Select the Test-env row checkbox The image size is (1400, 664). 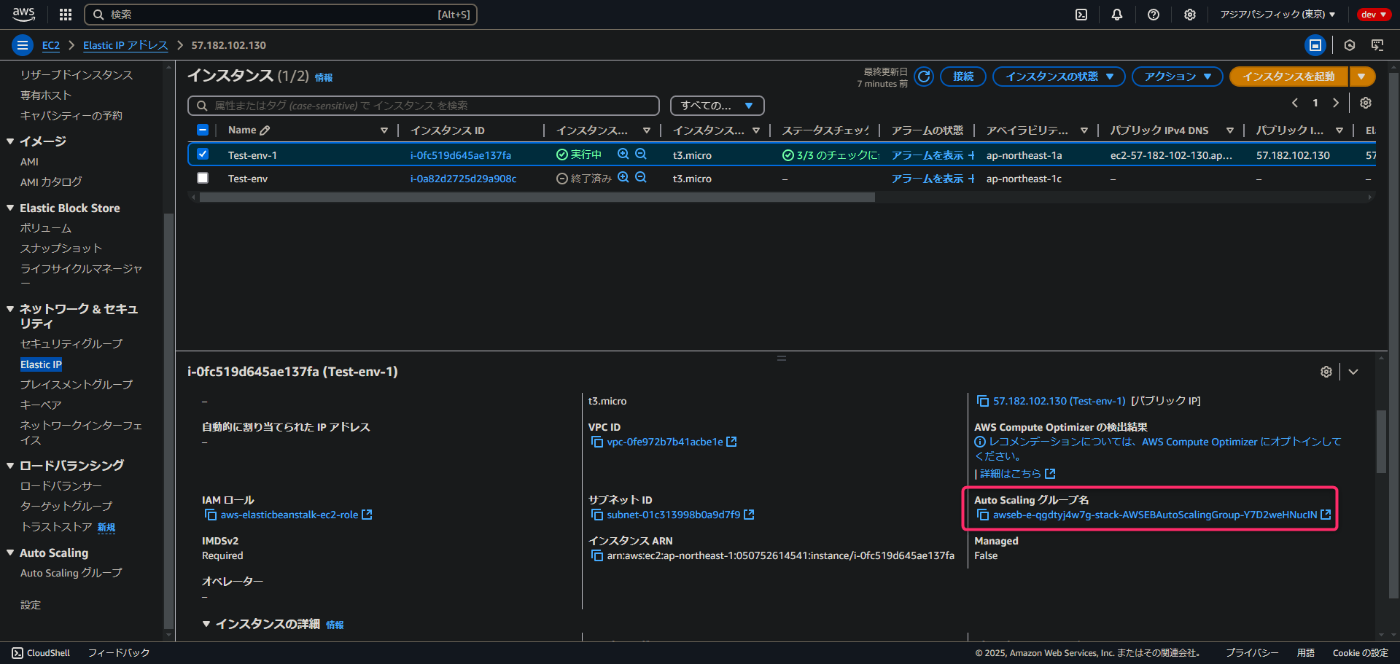point(203,177)
